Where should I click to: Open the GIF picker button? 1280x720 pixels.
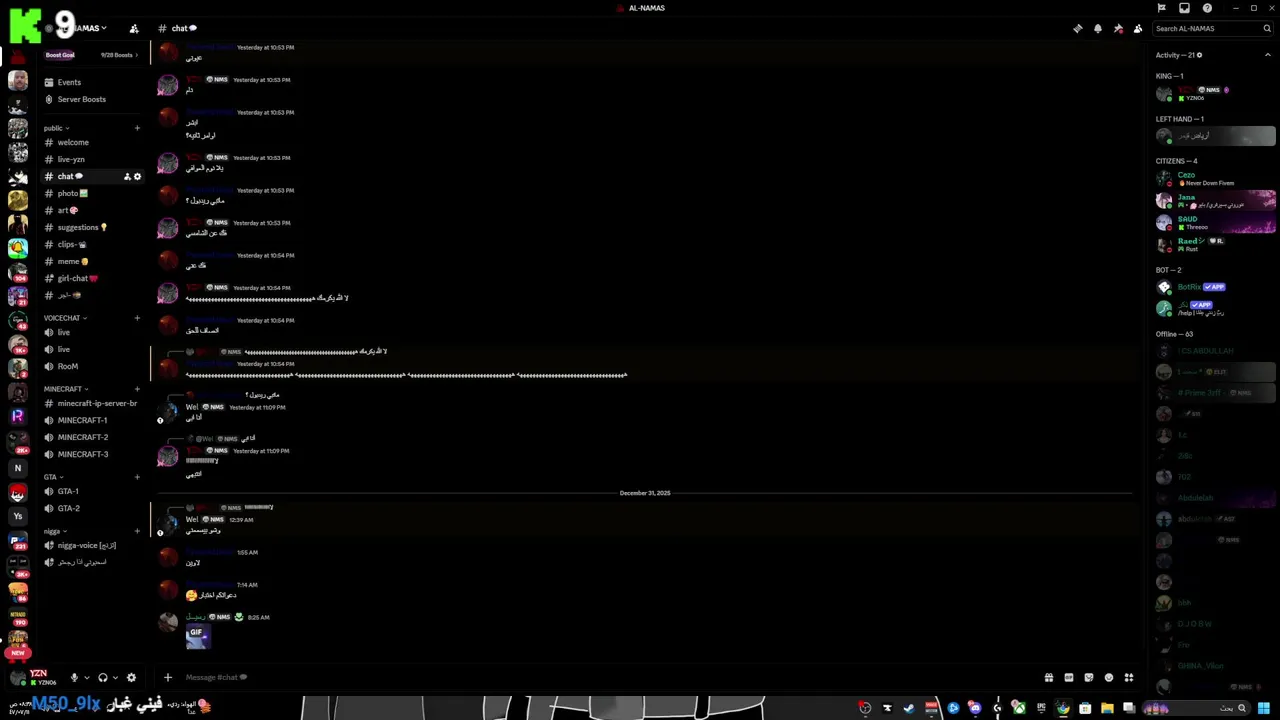click(x=1068, y=677)
